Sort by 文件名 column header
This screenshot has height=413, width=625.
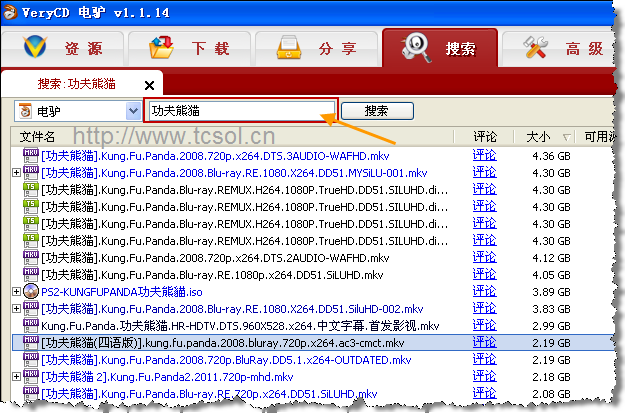point(37,137)
